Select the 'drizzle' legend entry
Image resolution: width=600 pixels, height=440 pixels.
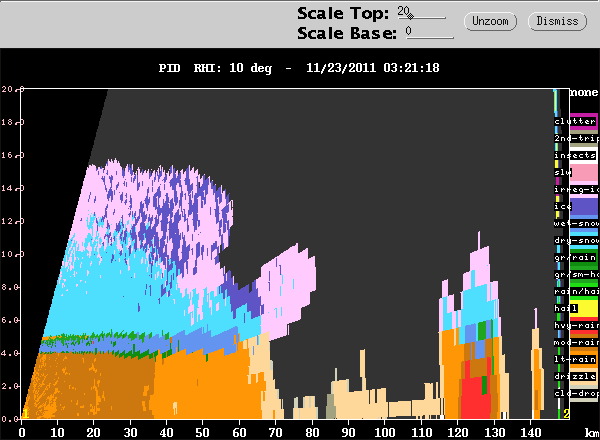click(x=575, y=376)
